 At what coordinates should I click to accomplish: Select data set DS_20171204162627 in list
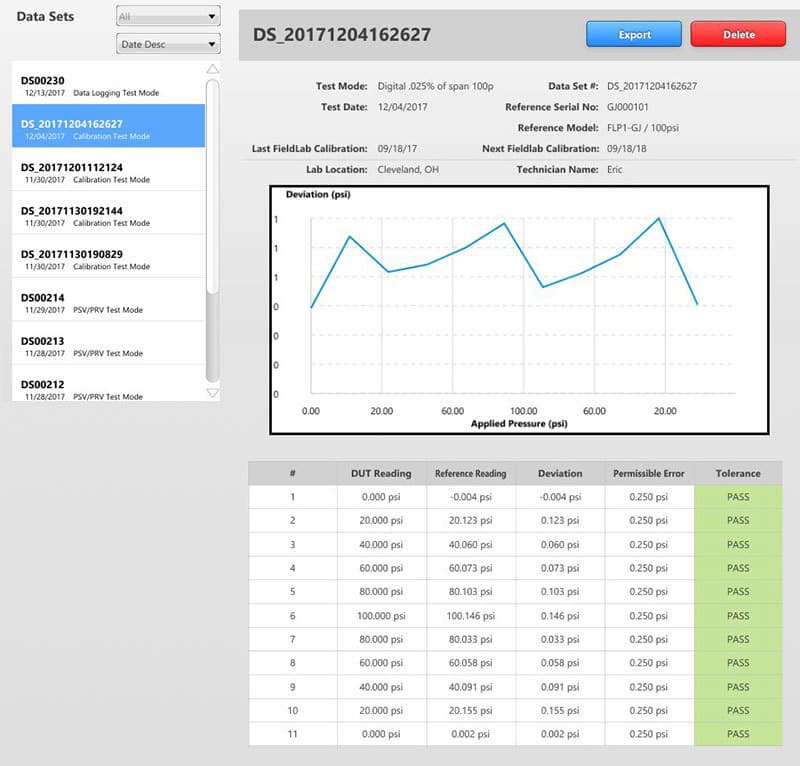pyautogui.click(x=108, y=129)
